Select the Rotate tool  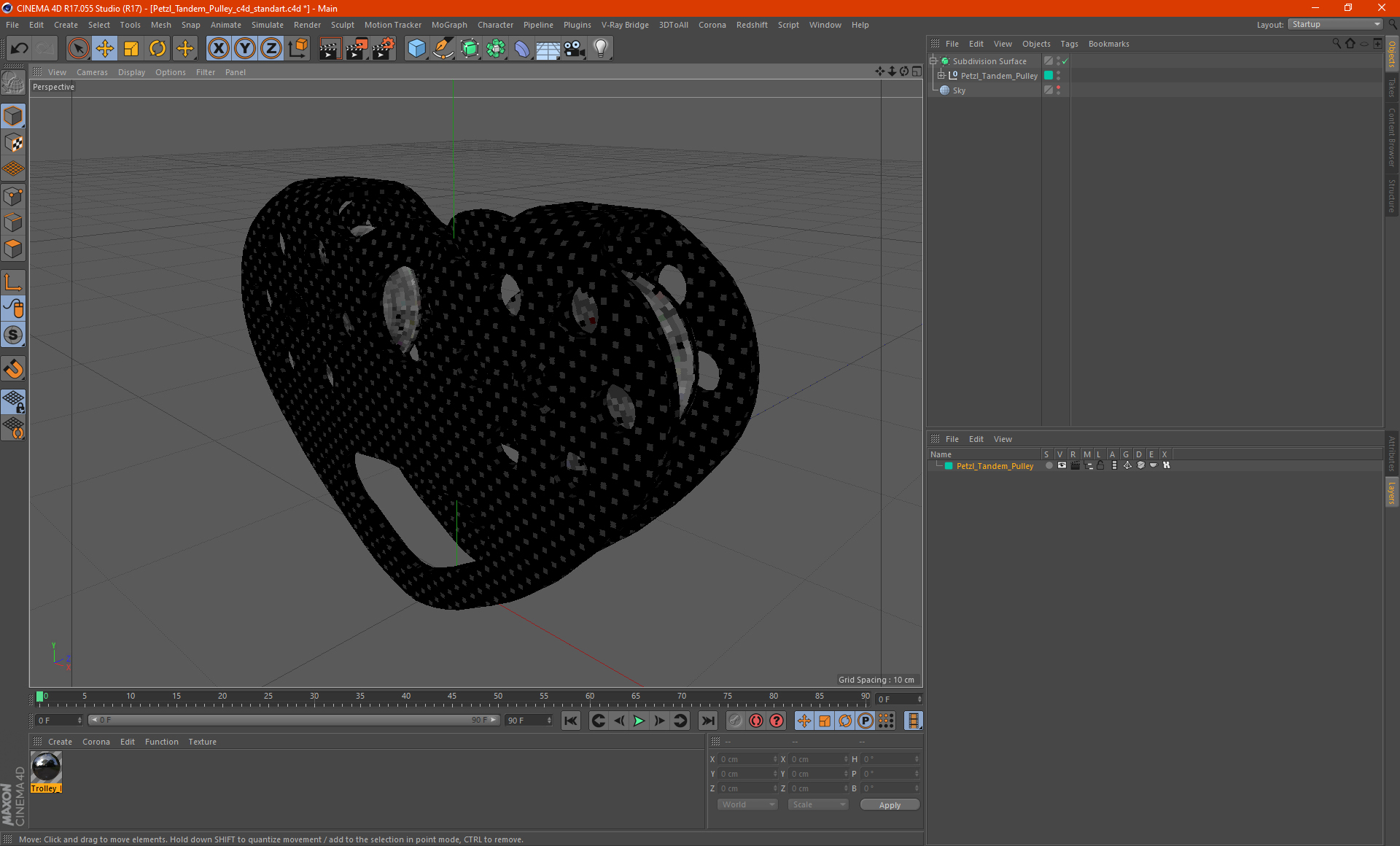tap(157, 49)
